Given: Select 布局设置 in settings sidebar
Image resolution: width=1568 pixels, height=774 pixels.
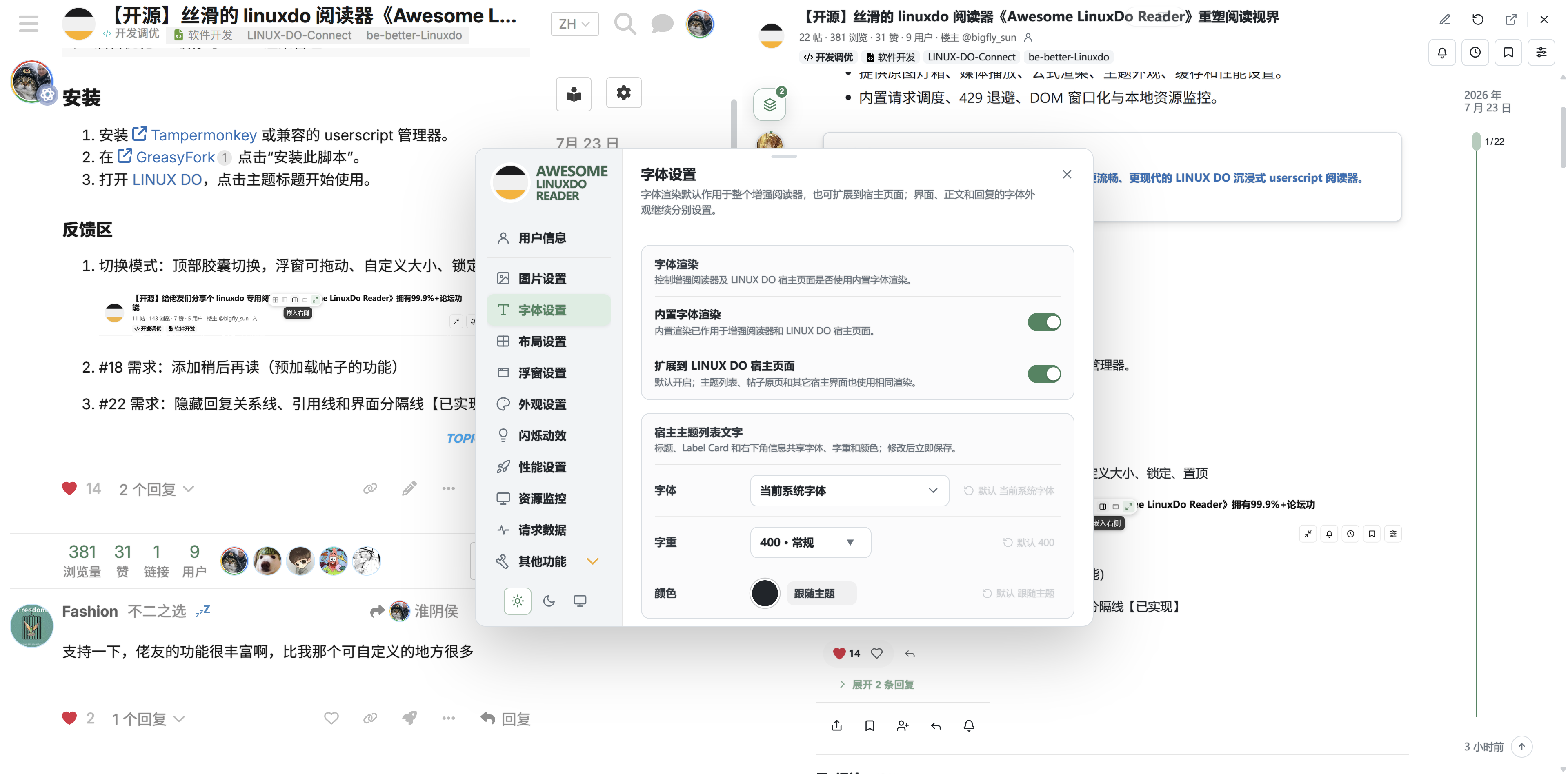Looking at the screenshot, I should tap(549, 342).
